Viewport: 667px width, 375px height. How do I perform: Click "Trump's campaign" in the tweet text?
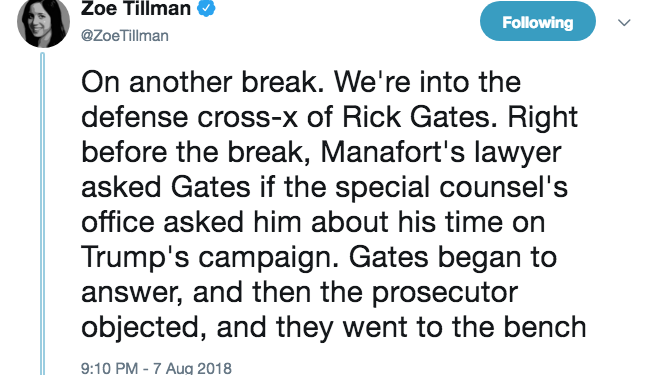[209, 258]
